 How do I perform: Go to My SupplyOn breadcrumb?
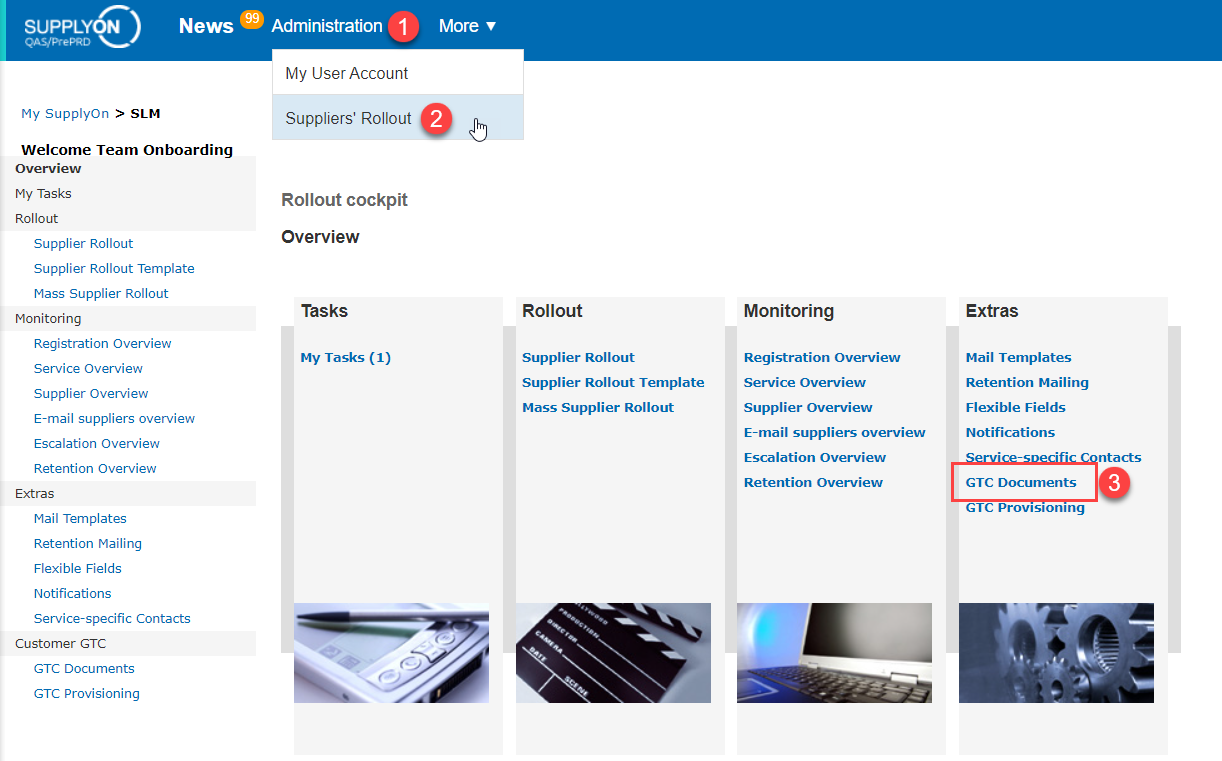pyautogui.click(x=65, y=113)
